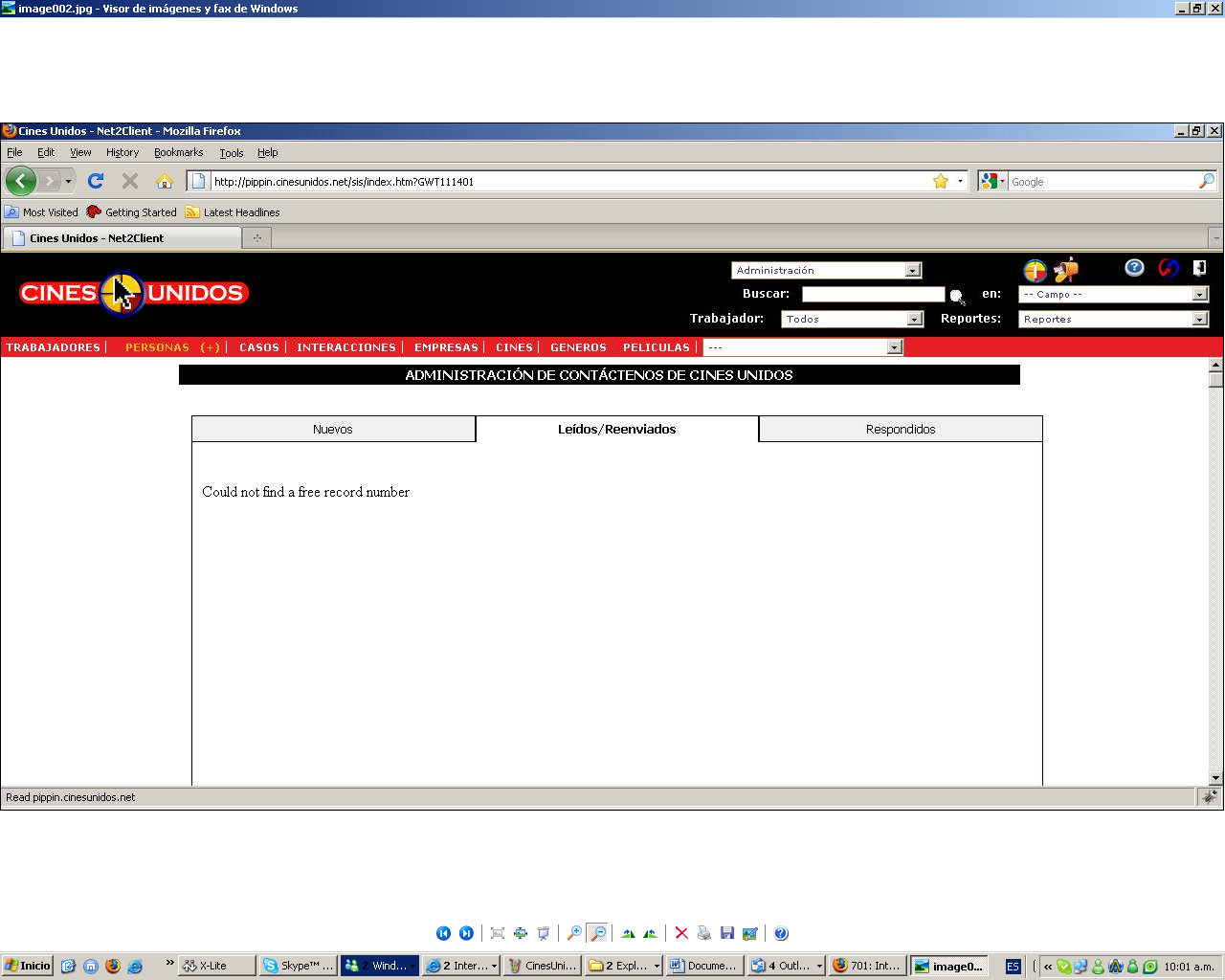The image size is (1225, 980).
Task: Click the Firefox stop loading X icon
Action: 130,181
